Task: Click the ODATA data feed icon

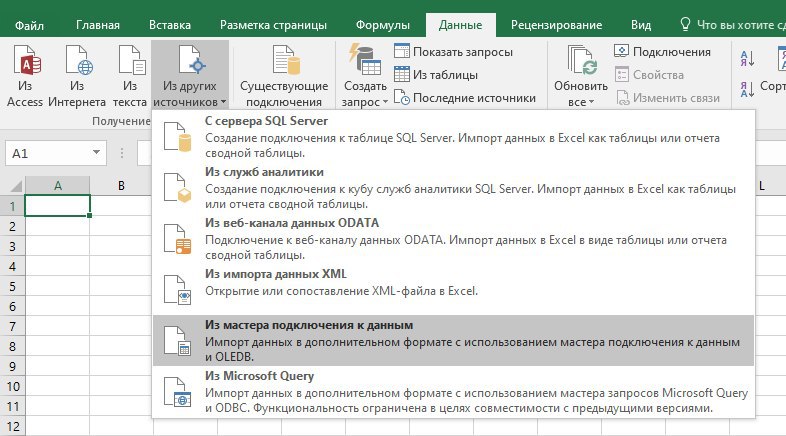Action: click(x=177, y=239)
